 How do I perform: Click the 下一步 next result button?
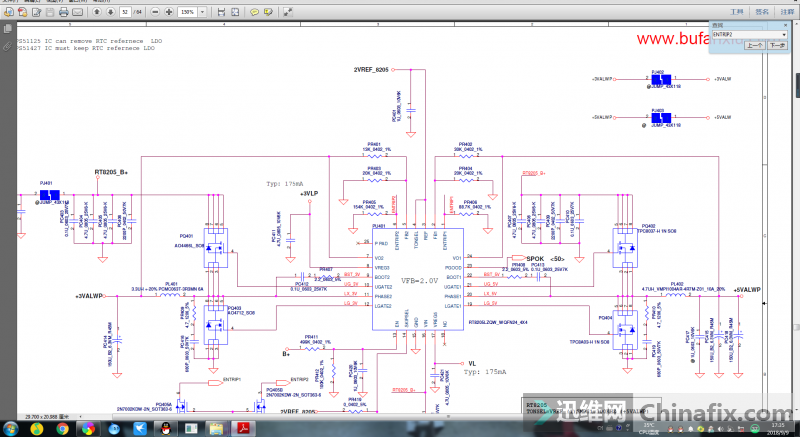777,45
